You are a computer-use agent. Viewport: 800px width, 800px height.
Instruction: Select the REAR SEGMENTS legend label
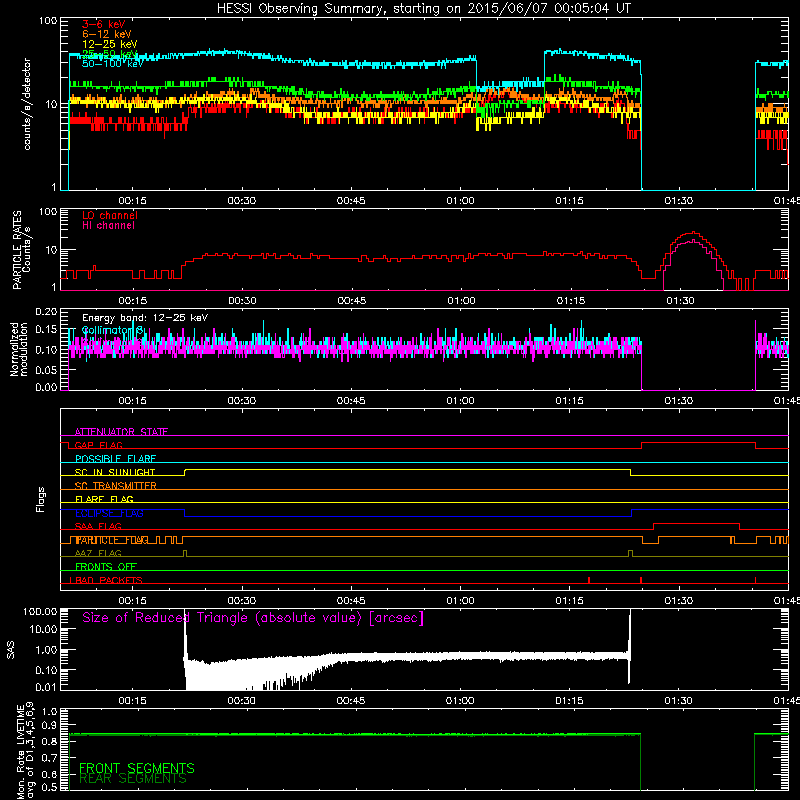coord(133,779)
